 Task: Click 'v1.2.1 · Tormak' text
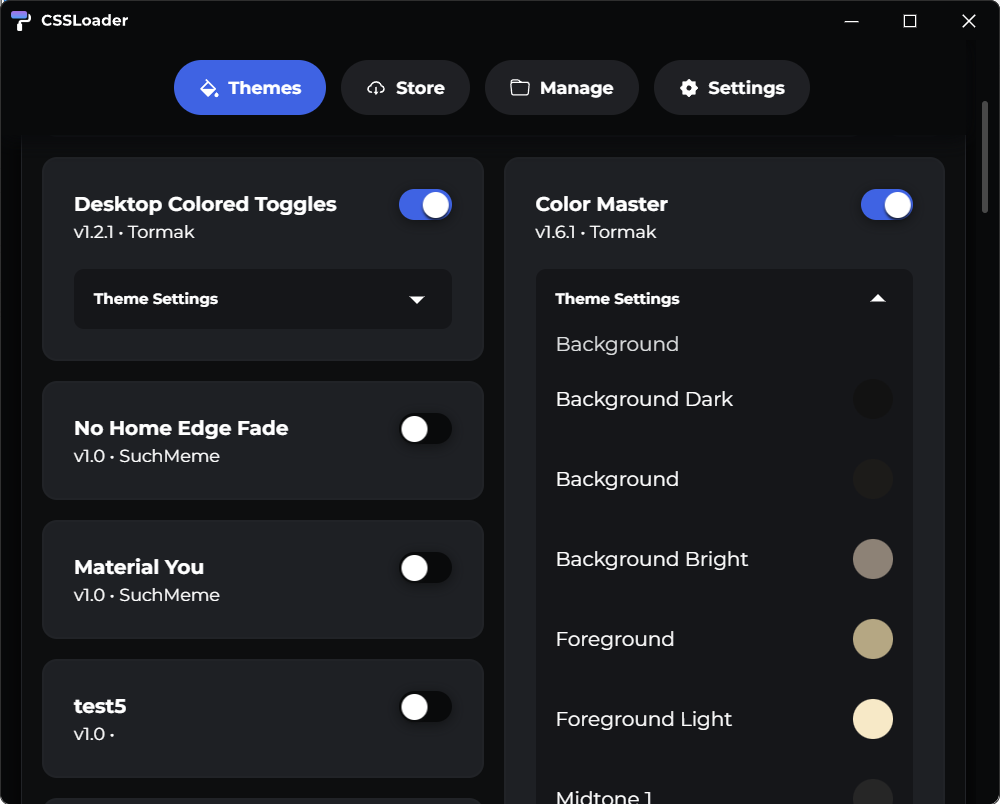134,232
